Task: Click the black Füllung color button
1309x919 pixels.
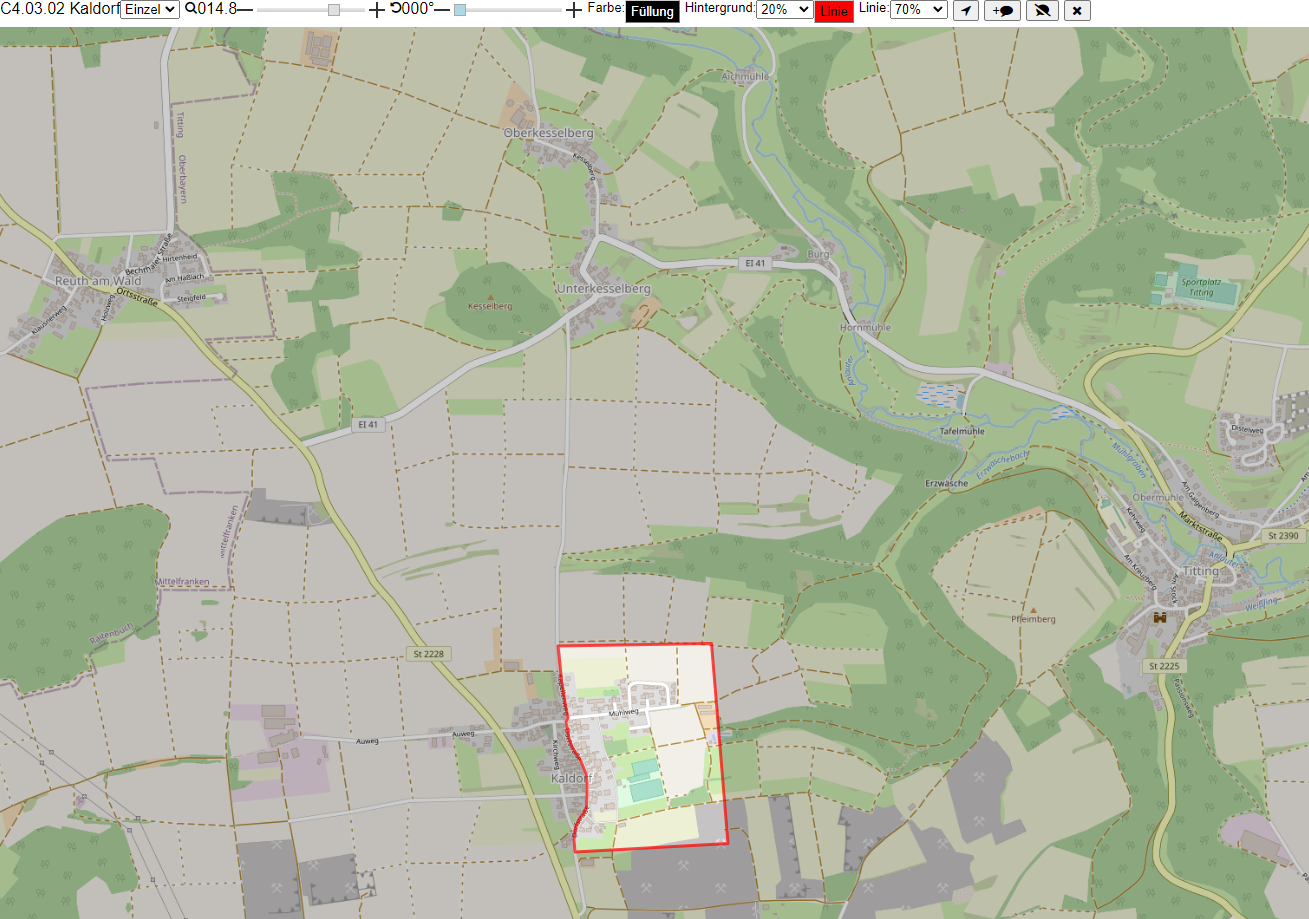Action: click(x=652, y=12)
